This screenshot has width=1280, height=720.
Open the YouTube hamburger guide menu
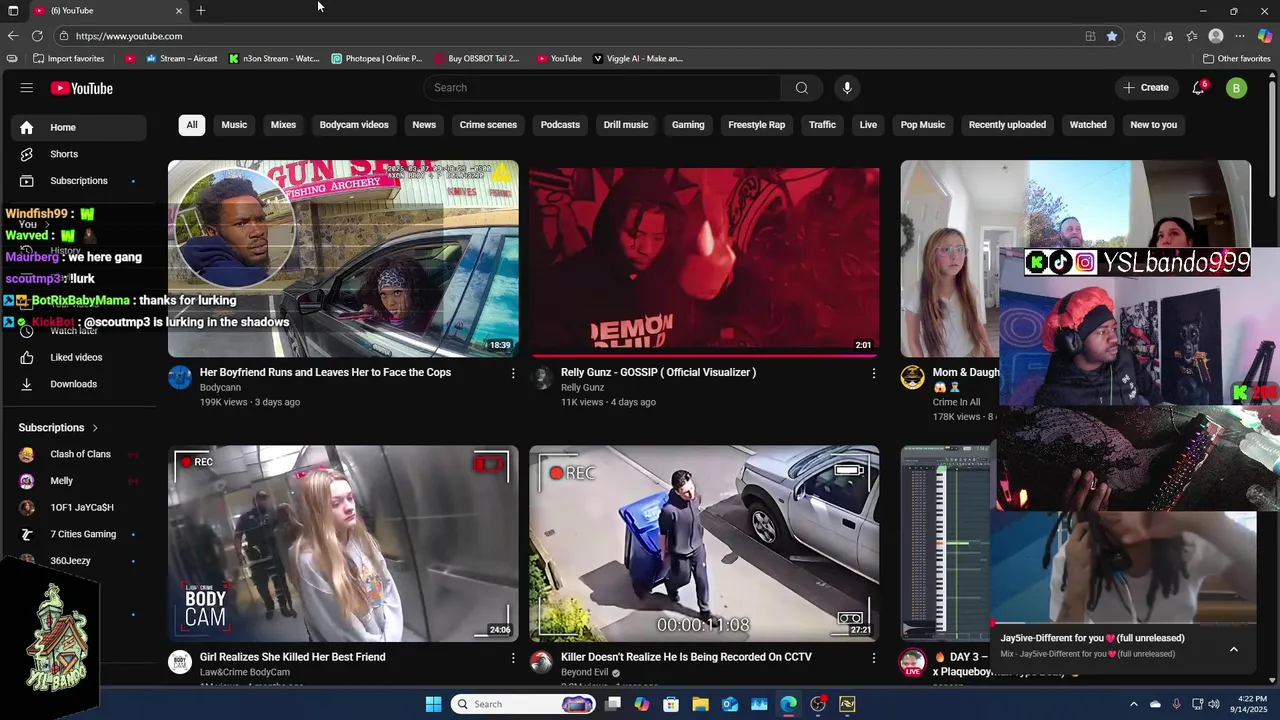[x=27, y=88]
